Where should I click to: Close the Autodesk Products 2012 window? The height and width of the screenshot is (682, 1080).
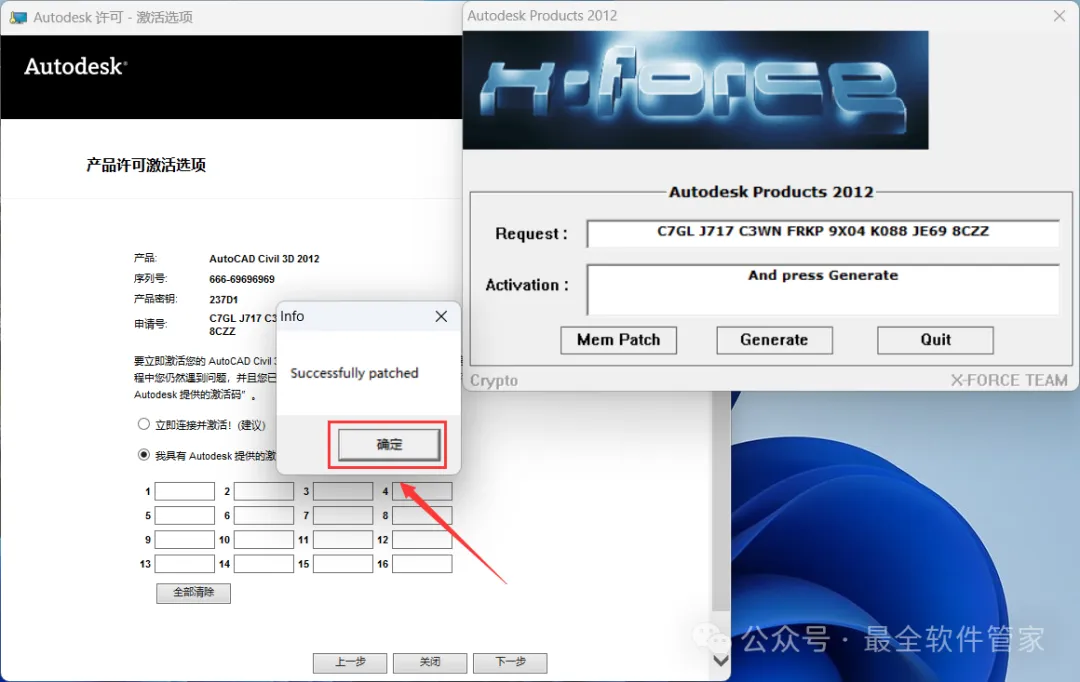point(1059,15)
